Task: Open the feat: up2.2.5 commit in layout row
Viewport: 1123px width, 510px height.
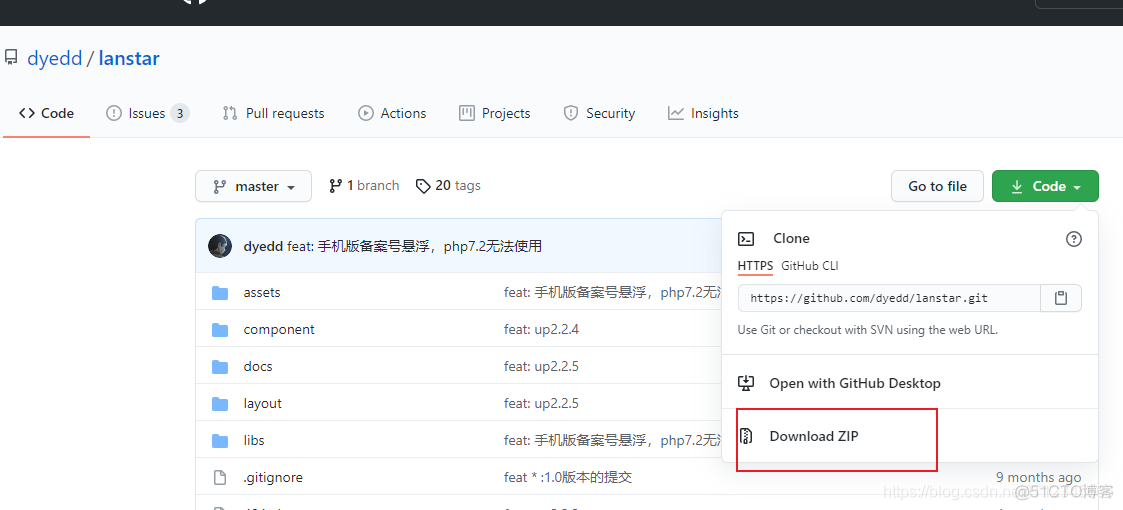Action: tap(541, 403)
